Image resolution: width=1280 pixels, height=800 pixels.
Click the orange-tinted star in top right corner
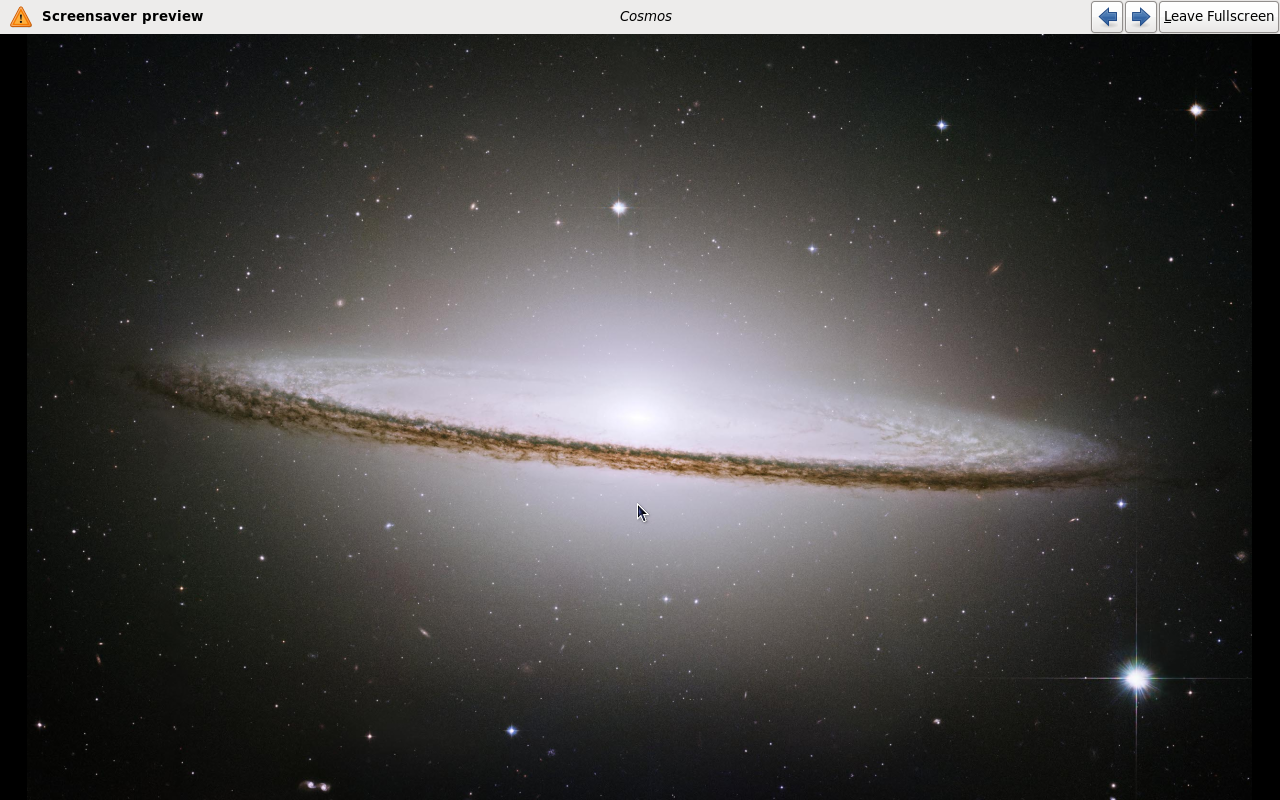click(x=1196, y=110)
